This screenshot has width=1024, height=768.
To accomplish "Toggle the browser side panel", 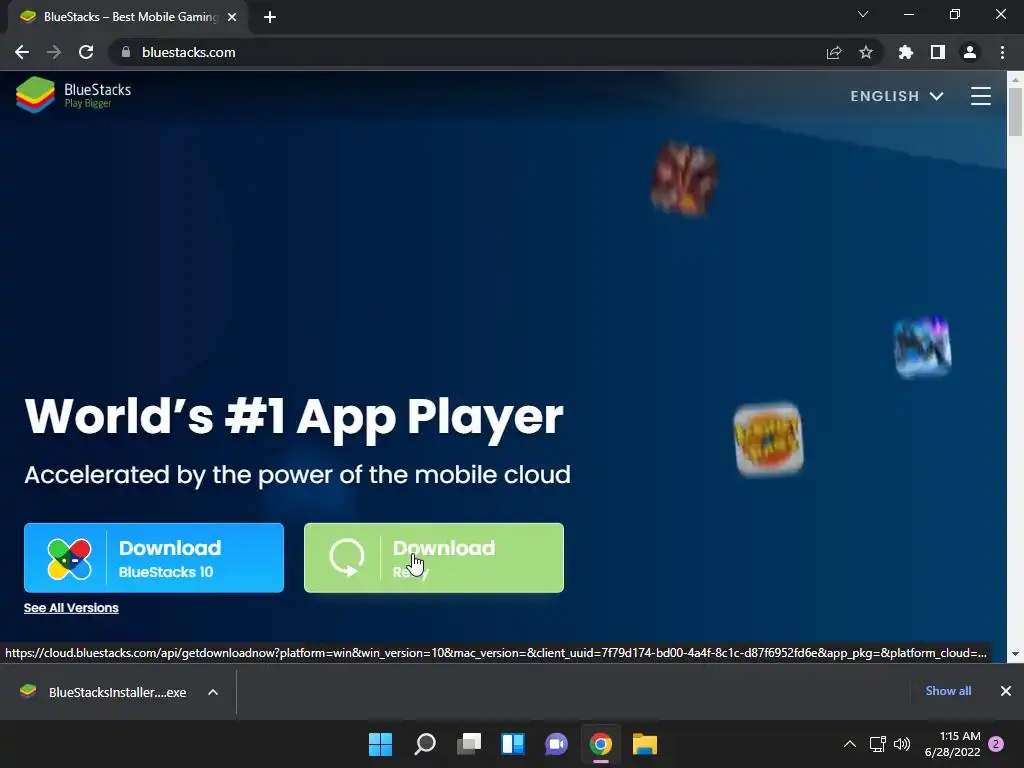I will (x=938, y=52).
